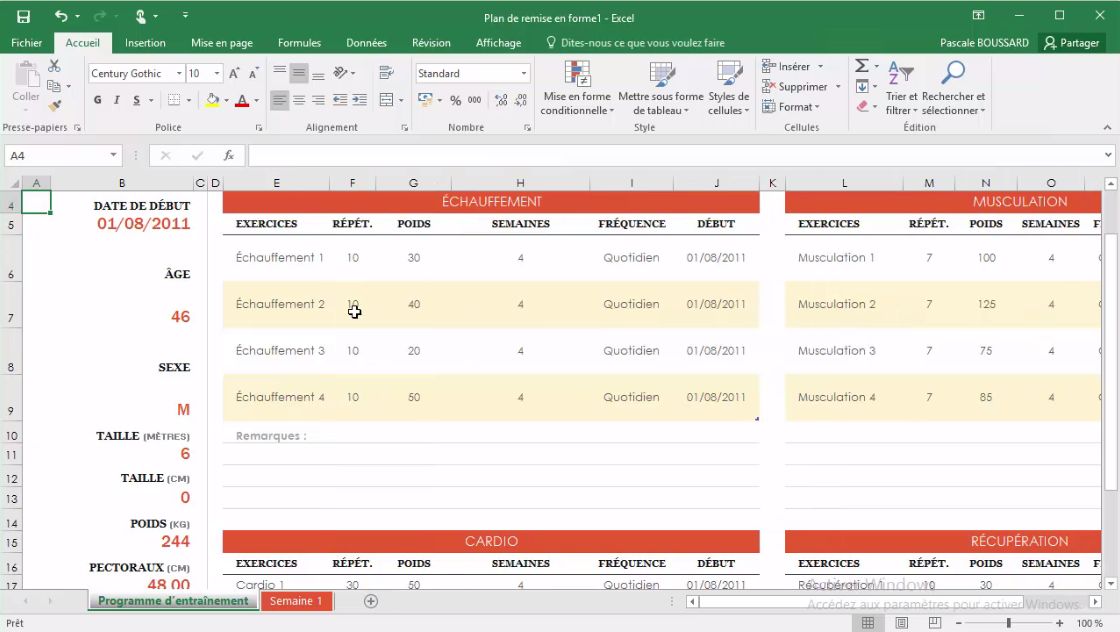This screenshot has width=1120, height=632.
Task: Click Insérer in the Cellules group
Action: click(794, 64)
